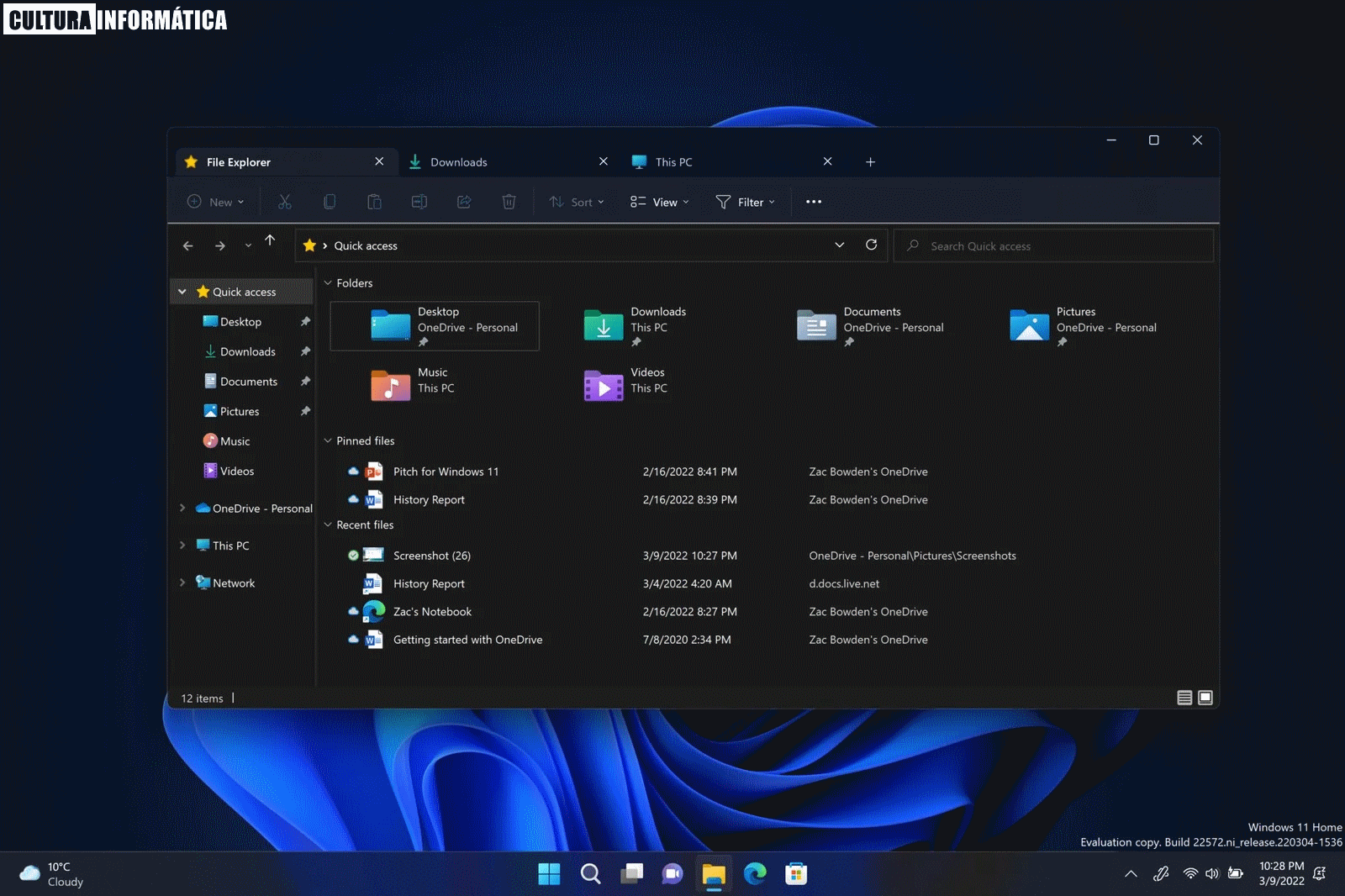Expand Network in sidebar

[182, 582]
